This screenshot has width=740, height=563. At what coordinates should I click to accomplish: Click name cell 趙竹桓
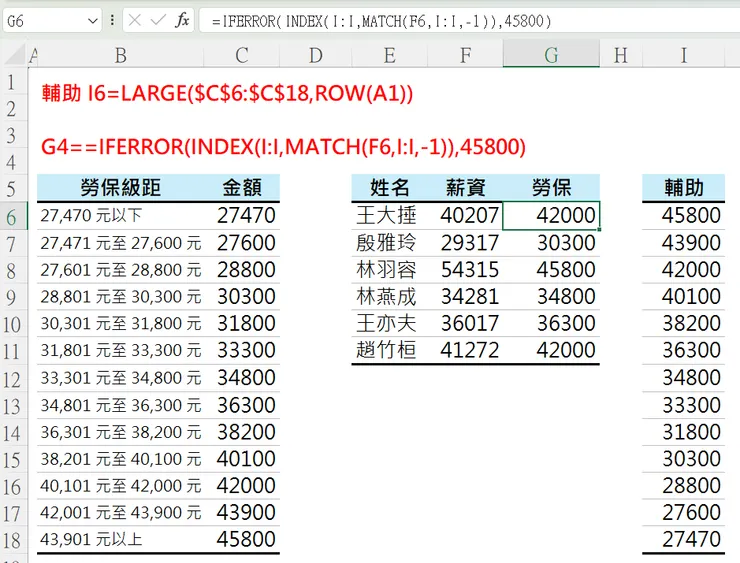pos(390,351)
